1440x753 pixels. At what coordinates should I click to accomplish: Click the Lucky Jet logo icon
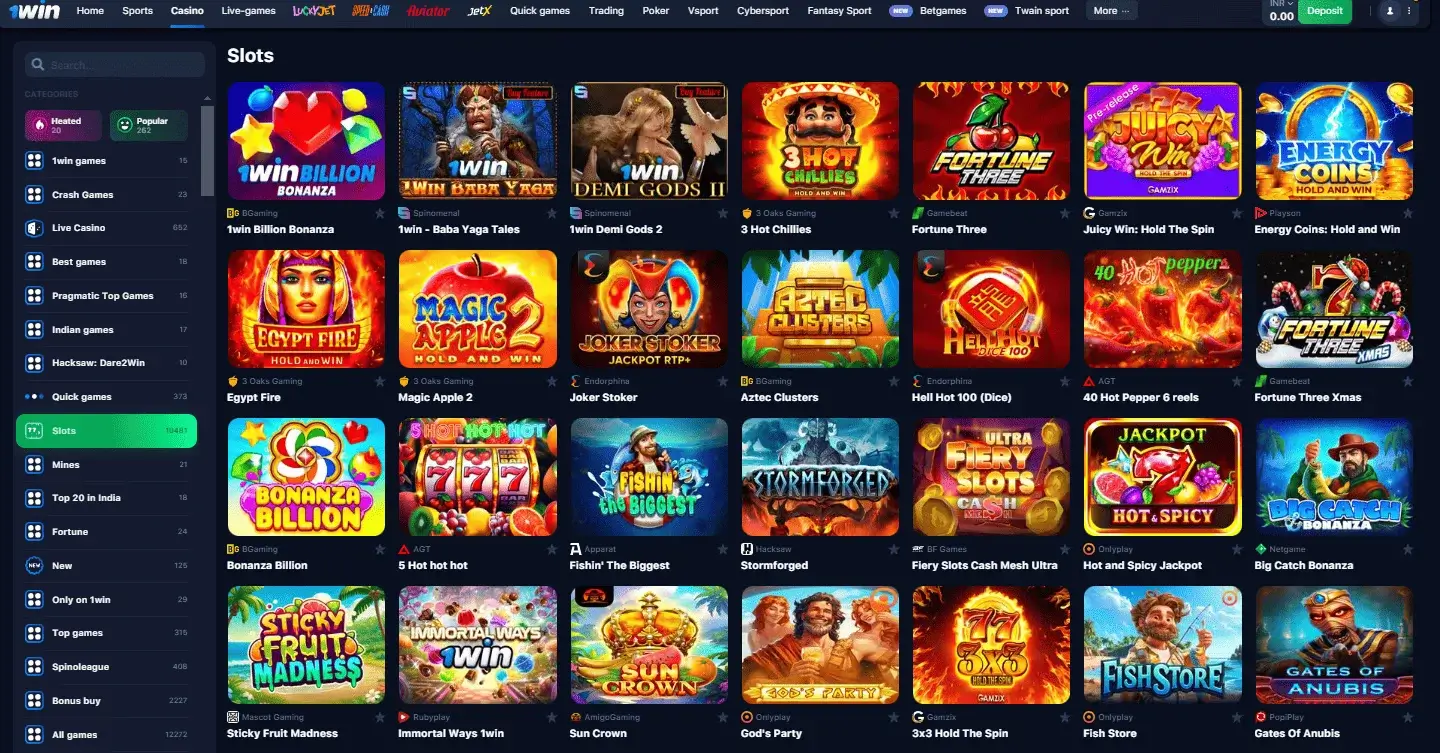313,11
